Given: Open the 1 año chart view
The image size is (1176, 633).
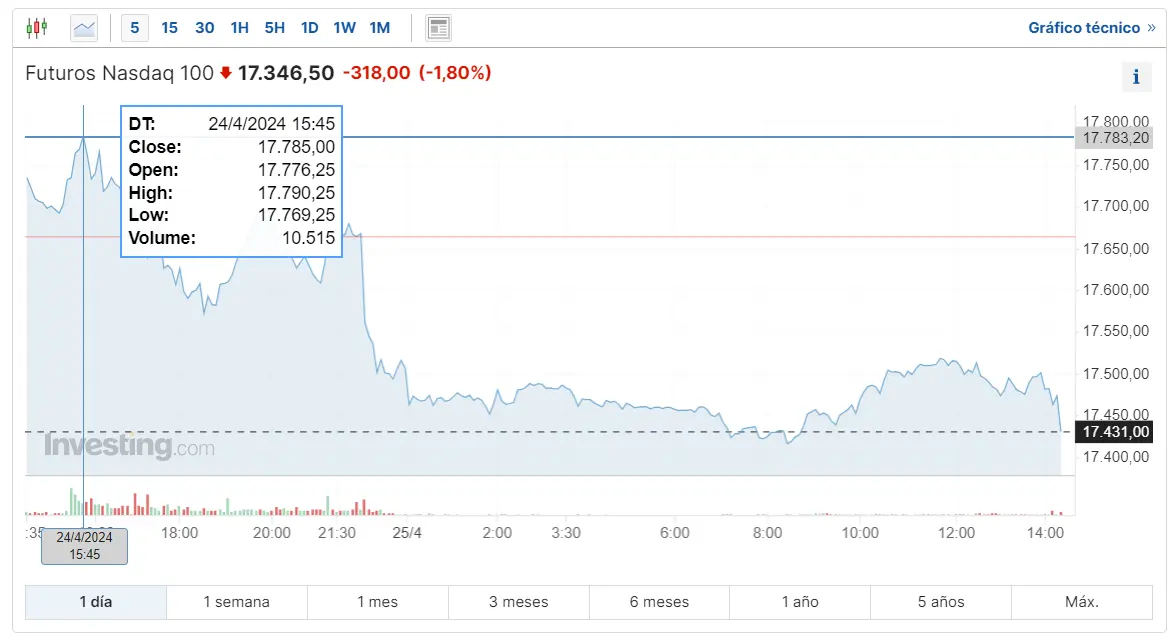Looking at the screenshot, I should [x=799, y=602].
